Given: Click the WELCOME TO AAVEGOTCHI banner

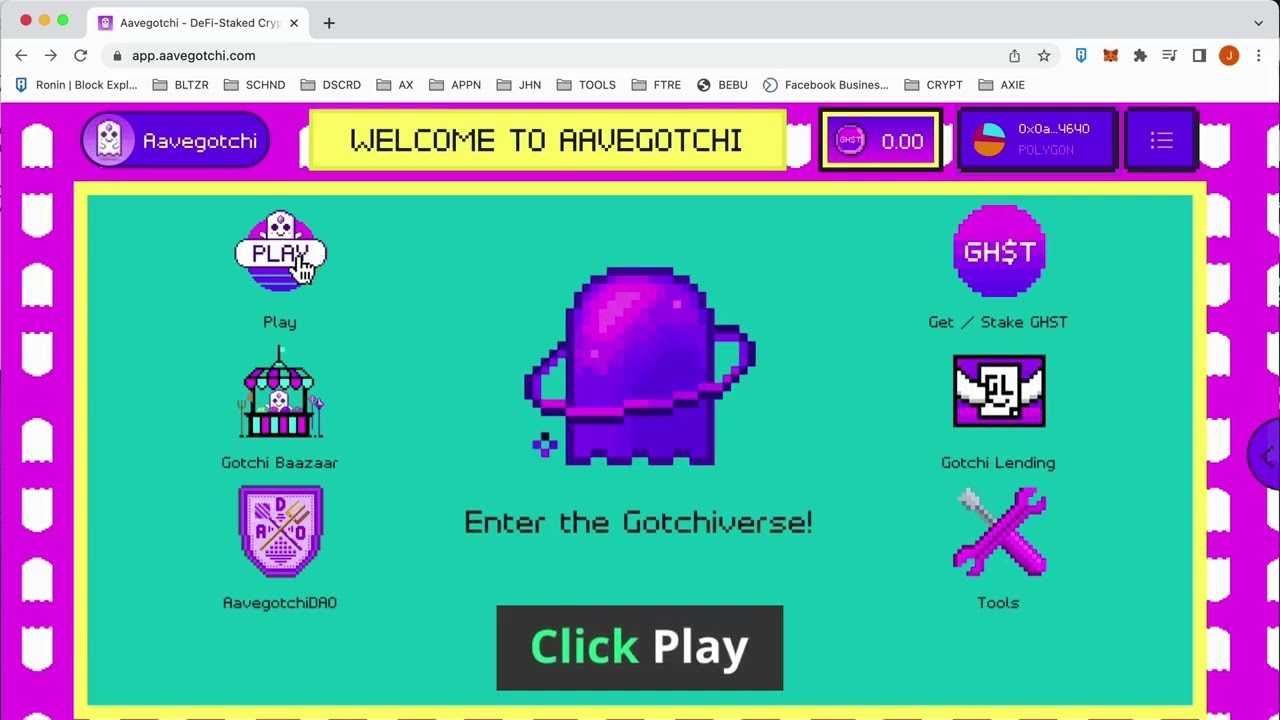Looking at the screenshot, I should click(547, 140).
